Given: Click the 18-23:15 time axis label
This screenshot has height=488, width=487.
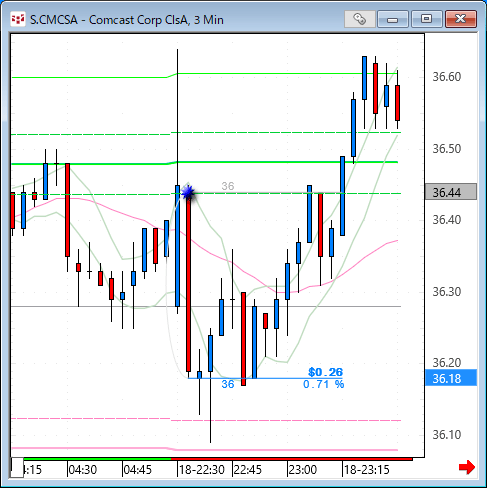Looking at the screenshot, I should click(x=366, y=470).
